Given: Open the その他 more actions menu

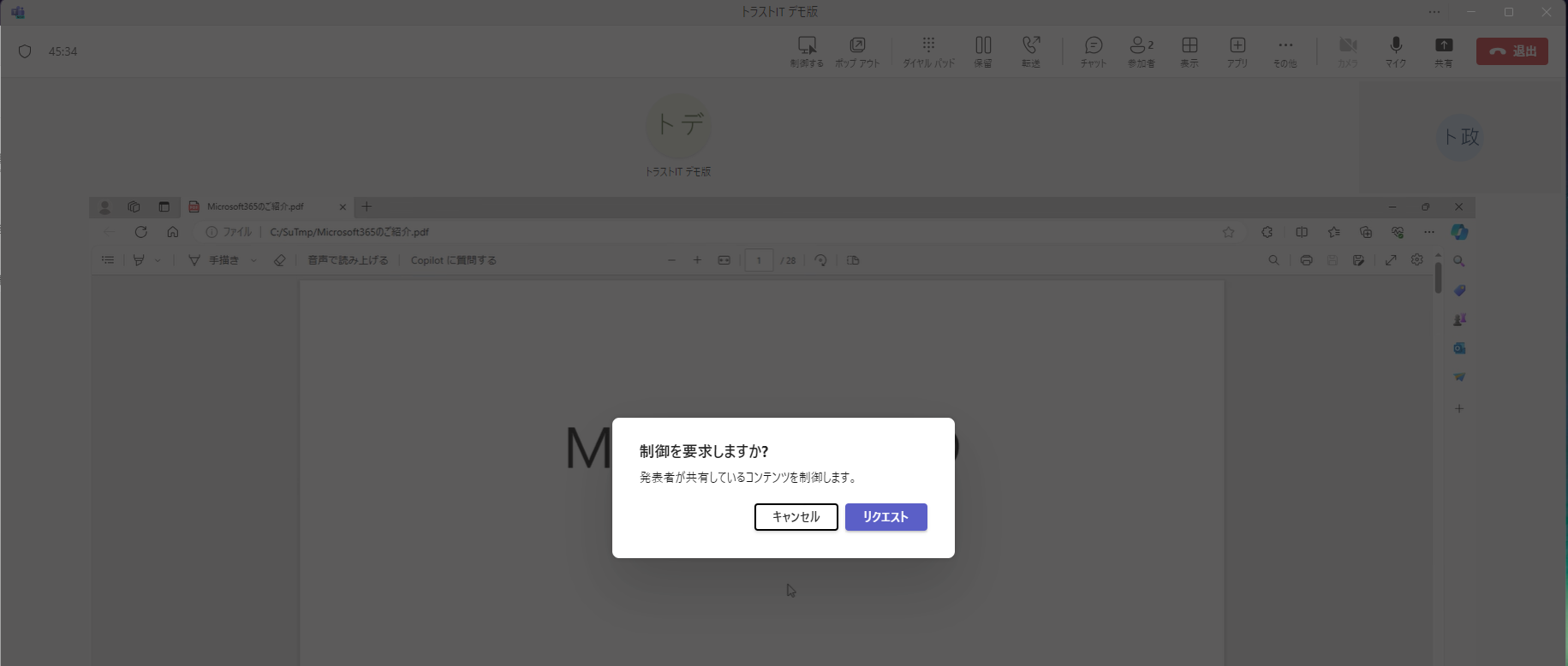Looking at the screenshot, I should [1285, 51].
